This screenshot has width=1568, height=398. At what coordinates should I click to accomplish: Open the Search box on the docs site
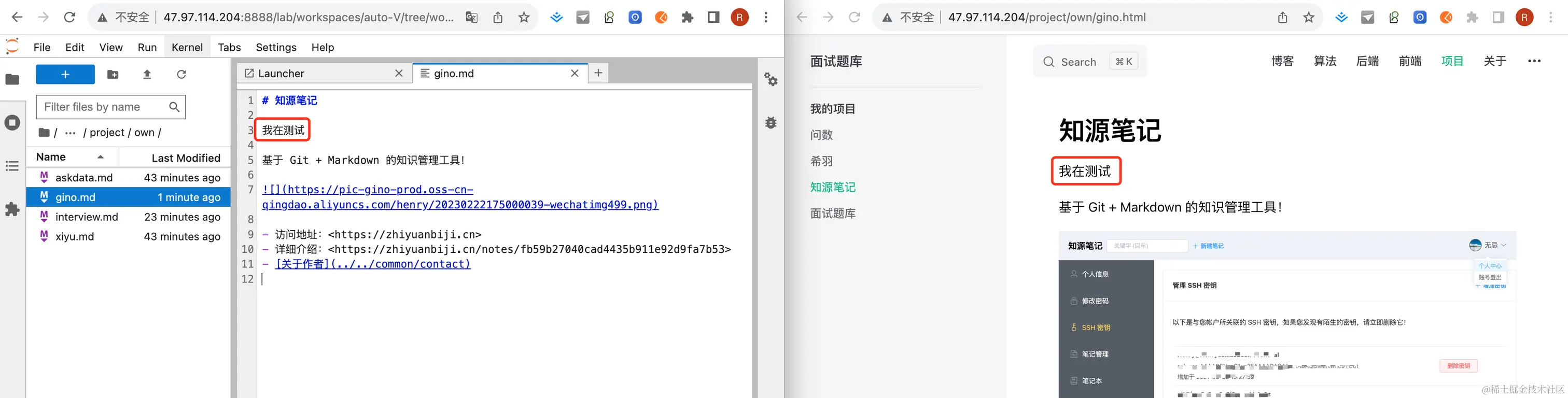[1089, 61]
